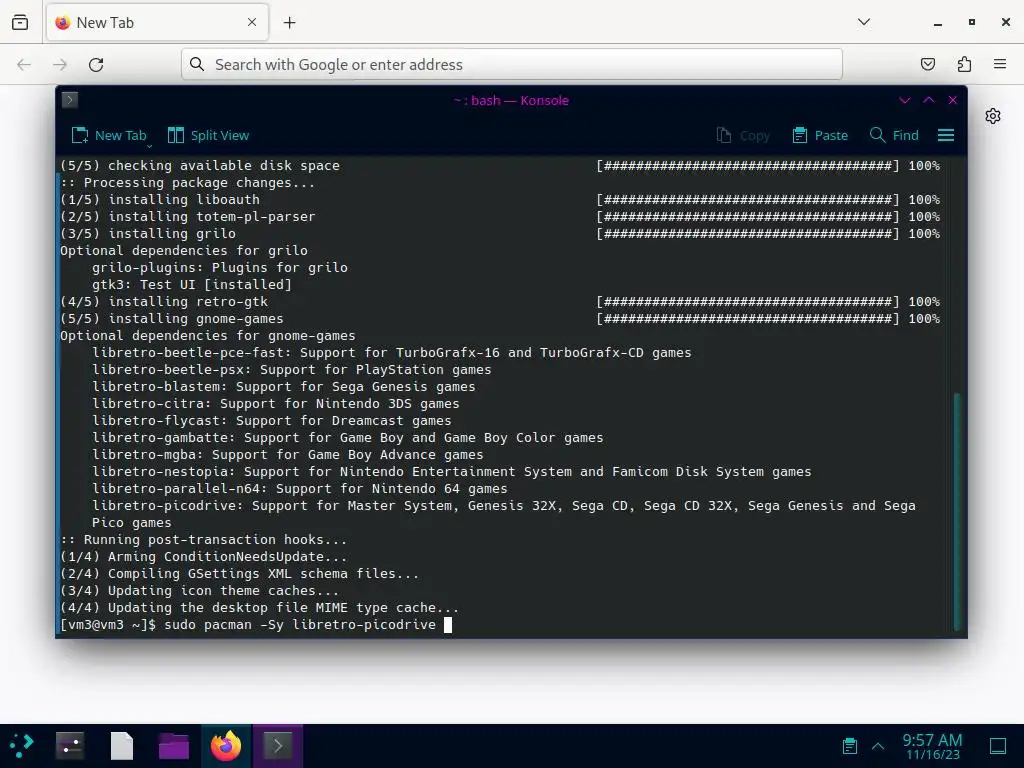The image size is (1024, 768).
Task: Reload the Firefox page
Action: tap(96, 64)
